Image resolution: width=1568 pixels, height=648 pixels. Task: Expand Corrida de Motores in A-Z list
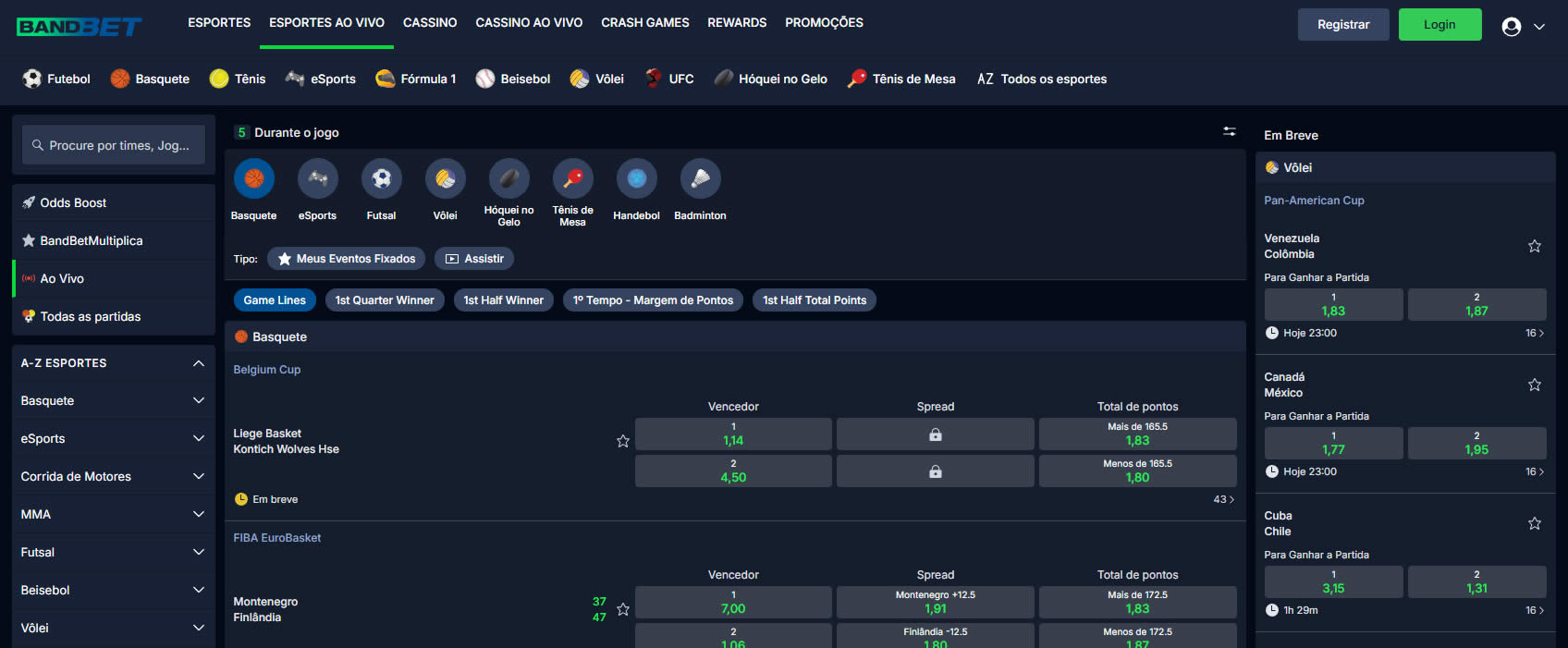(x=114, y=476)
